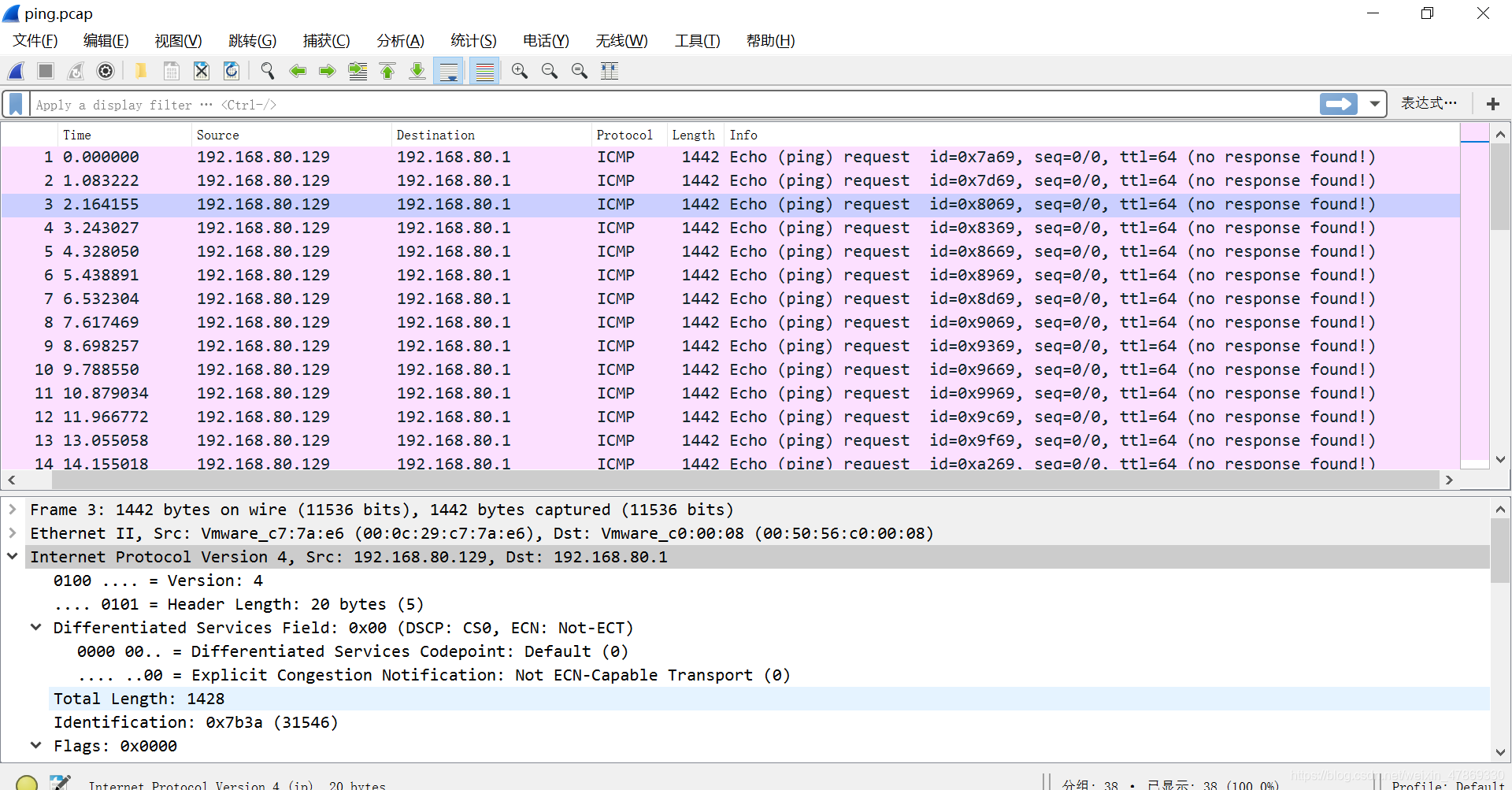Jump to first packet icon
Screen dimensions: 1512x790
[387, 71]
